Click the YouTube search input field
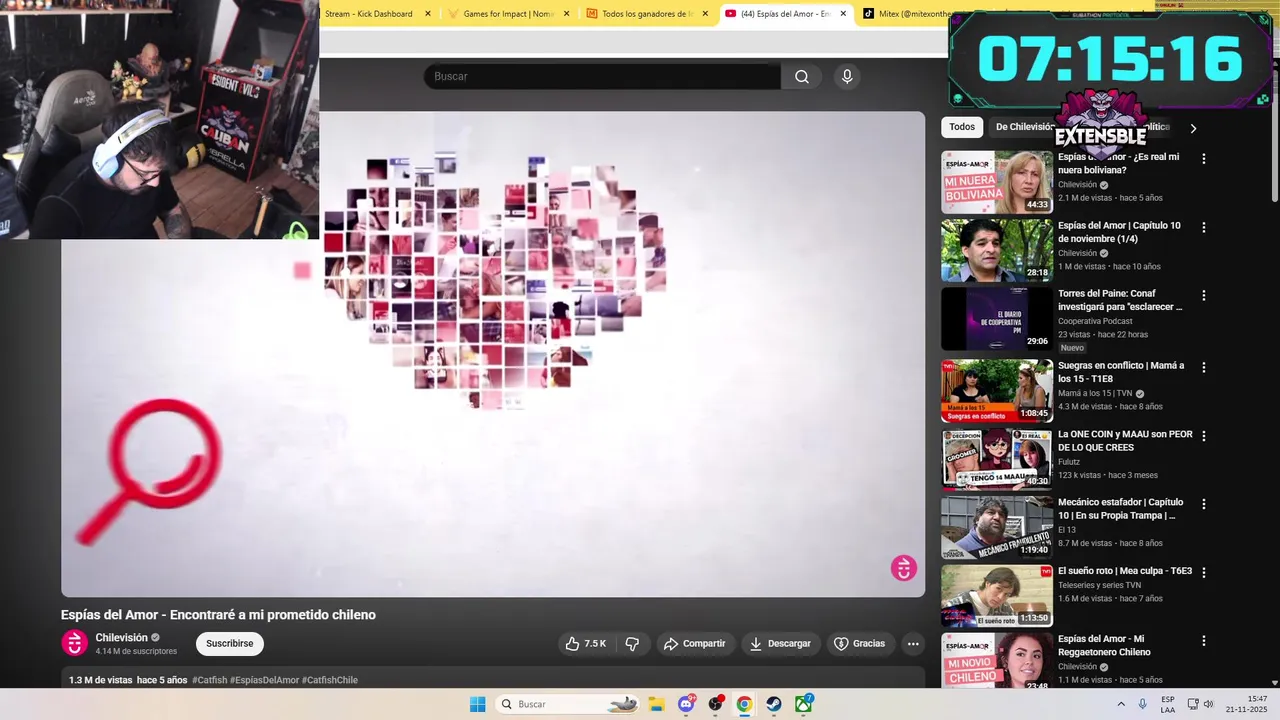 [x=602, y=77]
